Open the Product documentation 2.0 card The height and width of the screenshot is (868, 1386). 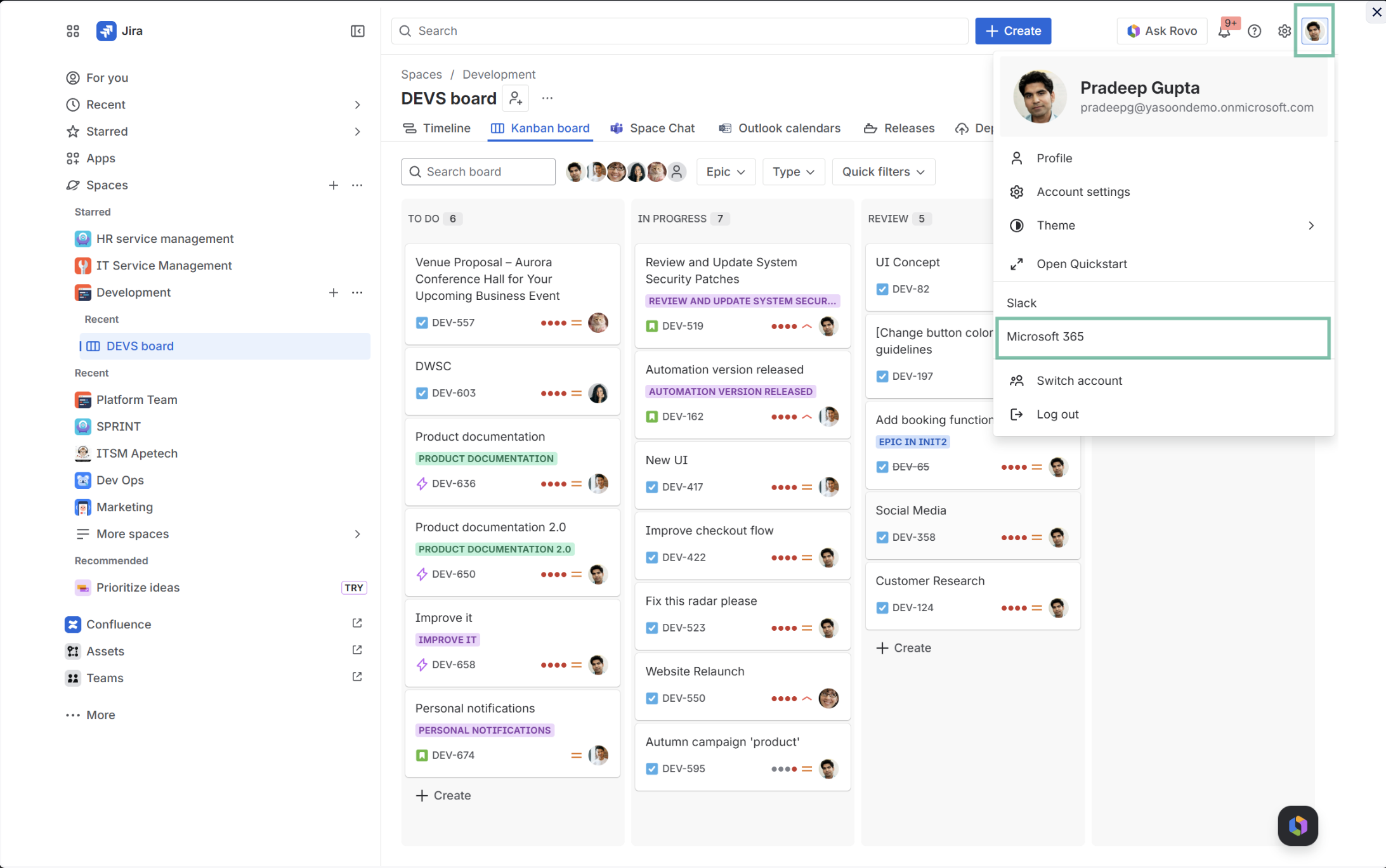(513, 552)
